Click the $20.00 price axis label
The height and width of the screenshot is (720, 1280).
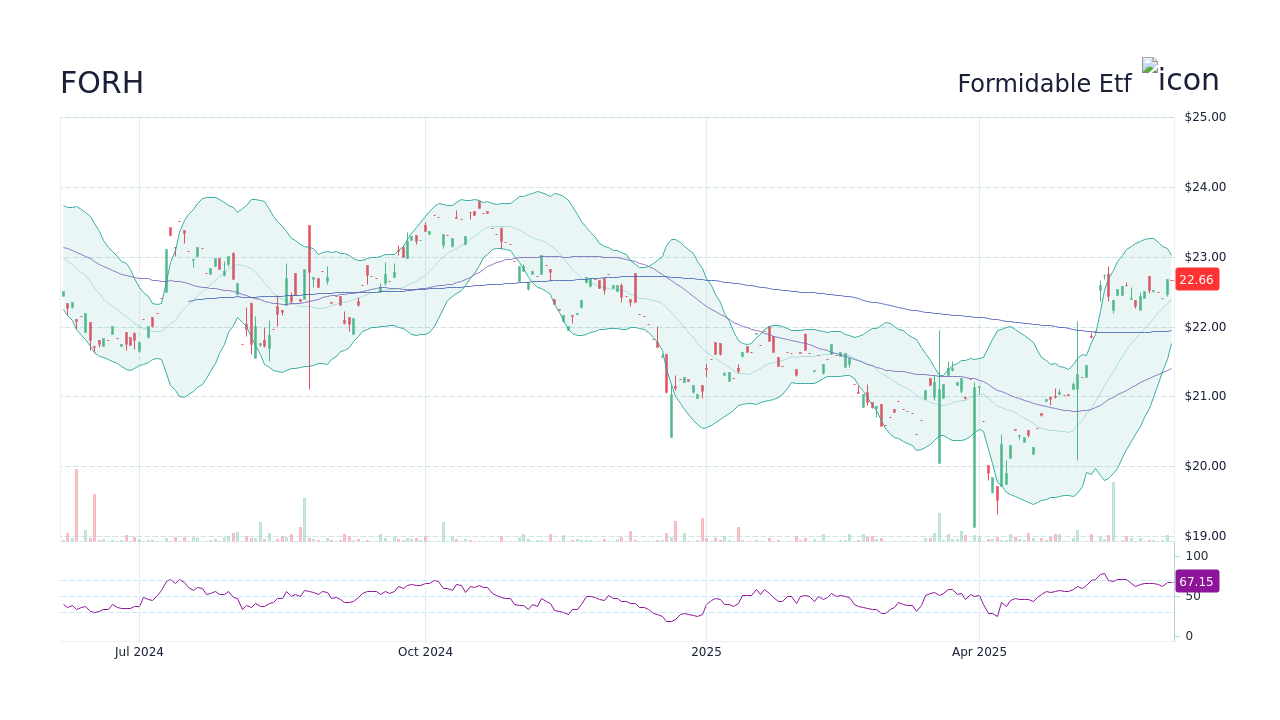pos(1205,466)
